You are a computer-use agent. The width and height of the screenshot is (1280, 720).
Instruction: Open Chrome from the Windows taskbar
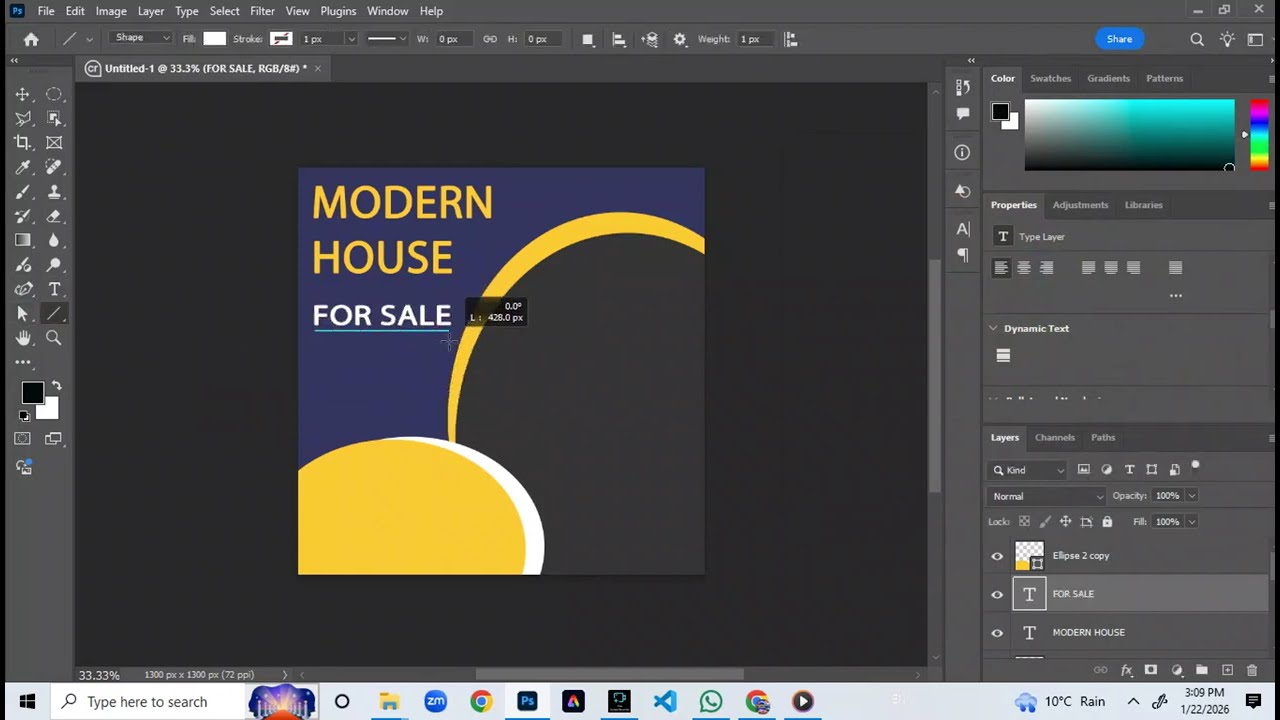point(481,701)
